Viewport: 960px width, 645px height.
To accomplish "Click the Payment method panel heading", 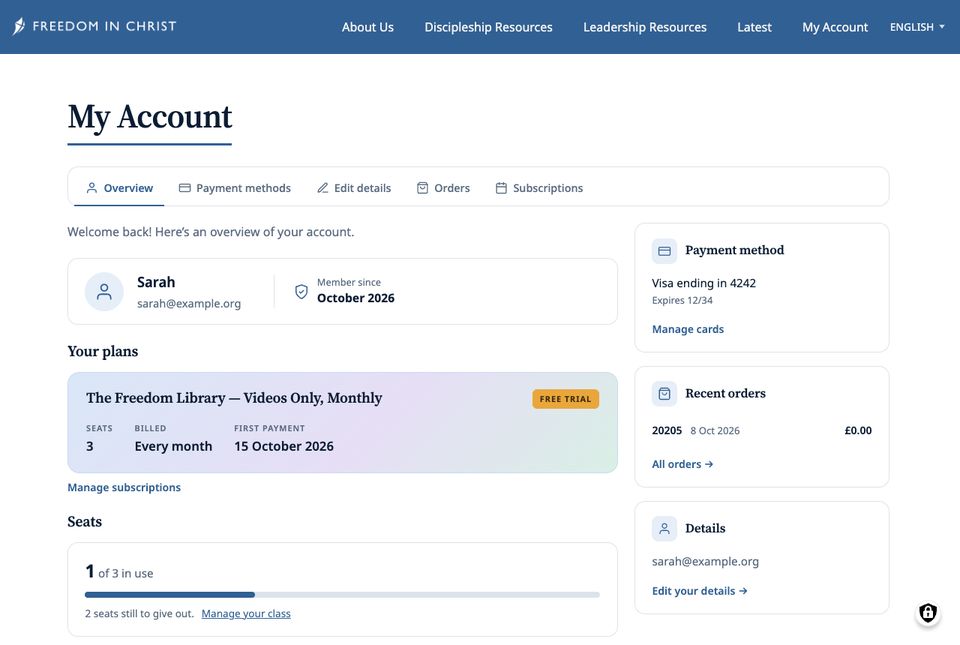I will click(734, 250).
